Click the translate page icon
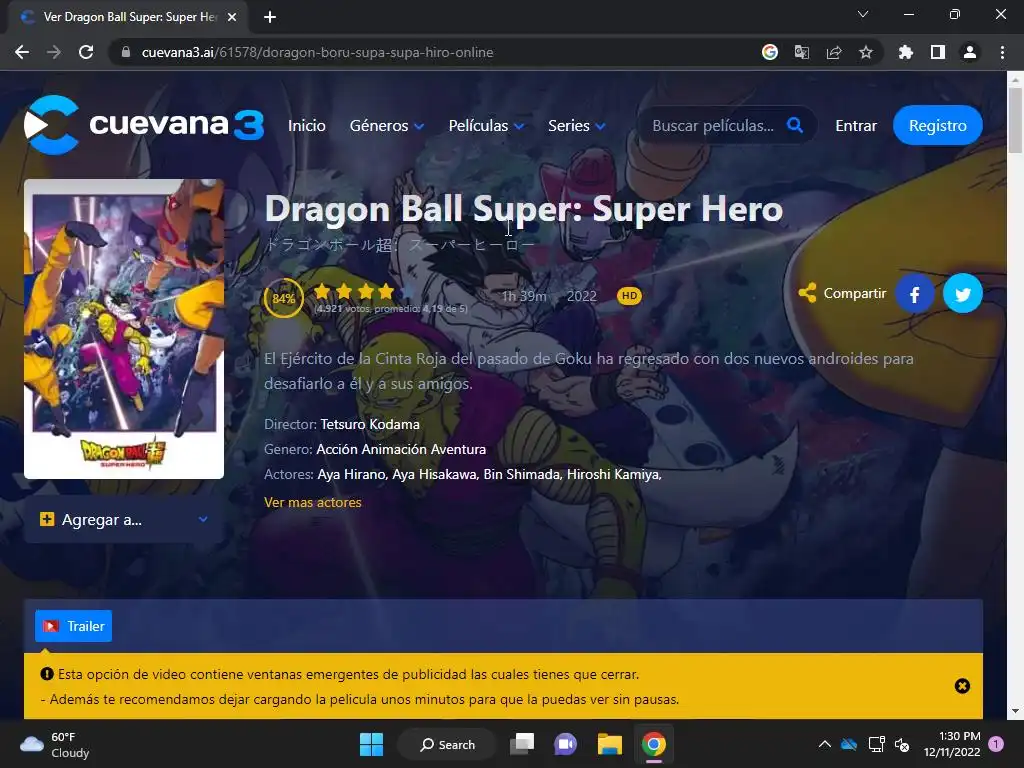 (x=802, y=52)
